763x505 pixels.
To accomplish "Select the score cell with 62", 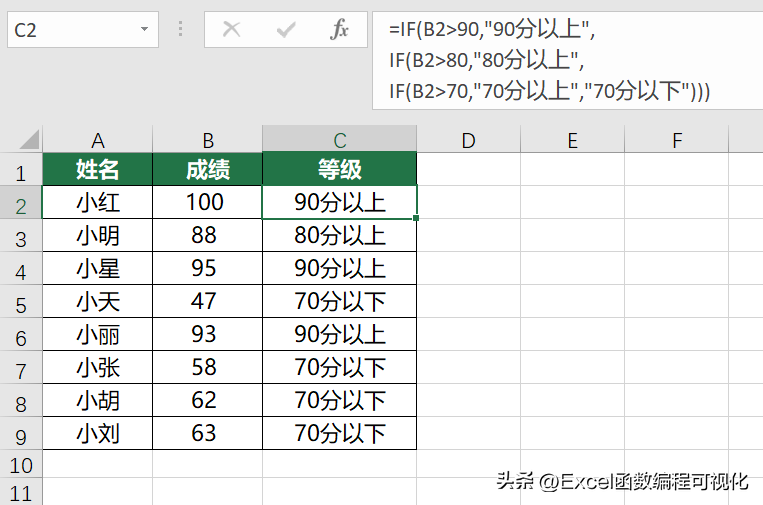I will point(208,400).
